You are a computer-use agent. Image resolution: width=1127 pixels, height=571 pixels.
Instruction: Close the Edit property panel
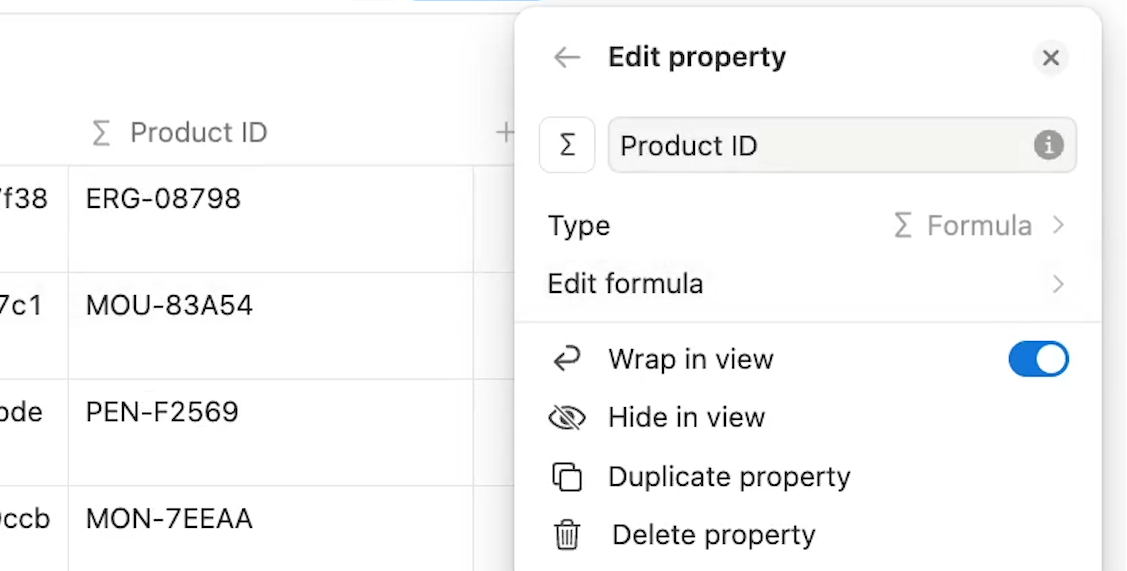[x=1050, y=58]
